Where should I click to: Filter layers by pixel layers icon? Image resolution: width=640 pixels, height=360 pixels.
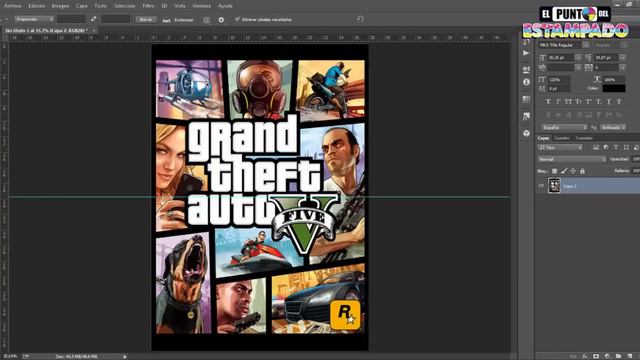[596, 147]
